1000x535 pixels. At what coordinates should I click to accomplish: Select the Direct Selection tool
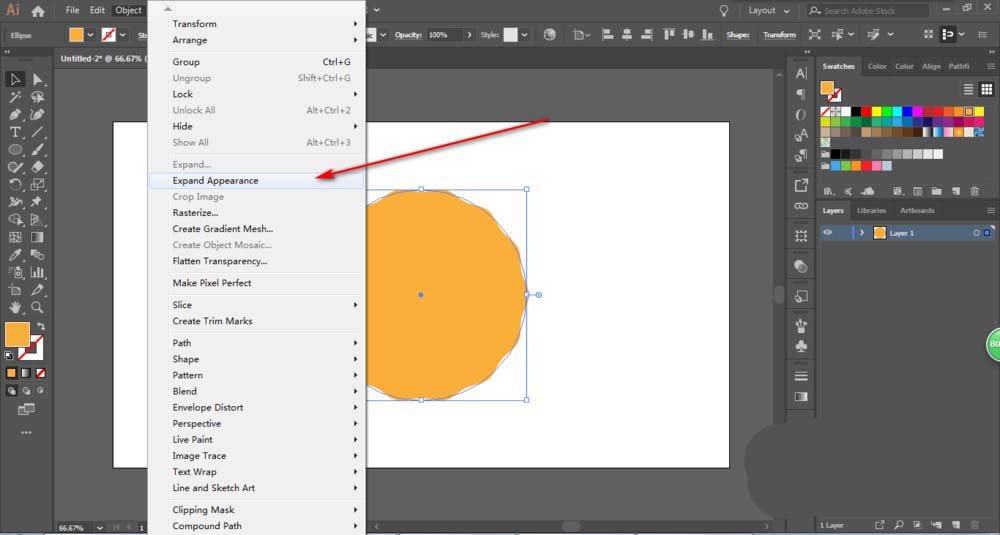[38, 80]
